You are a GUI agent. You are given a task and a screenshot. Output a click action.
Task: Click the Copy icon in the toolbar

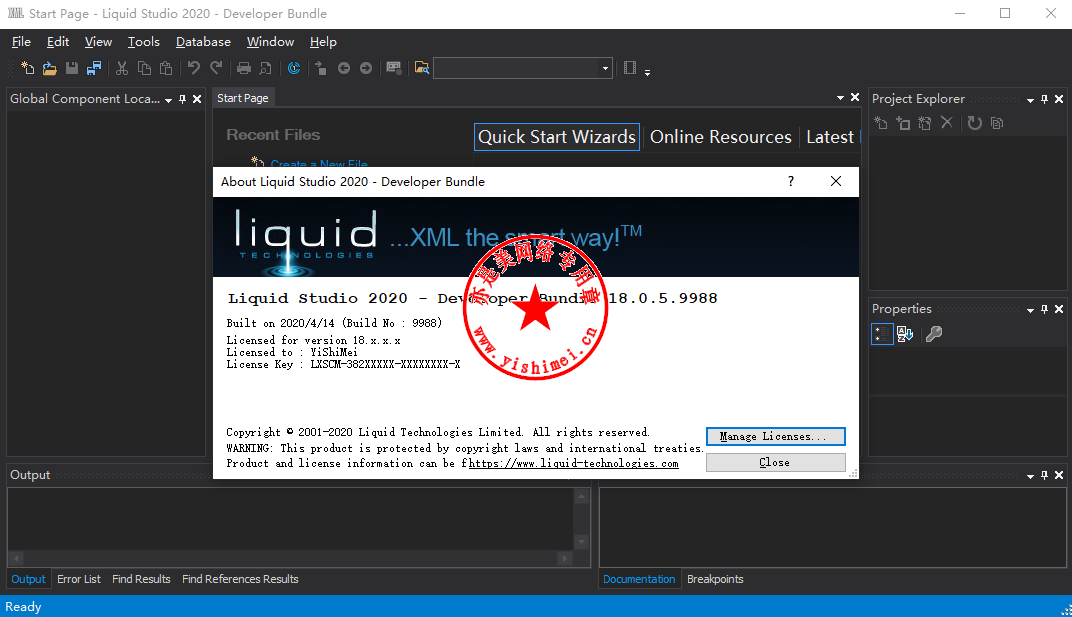[144, 68]
